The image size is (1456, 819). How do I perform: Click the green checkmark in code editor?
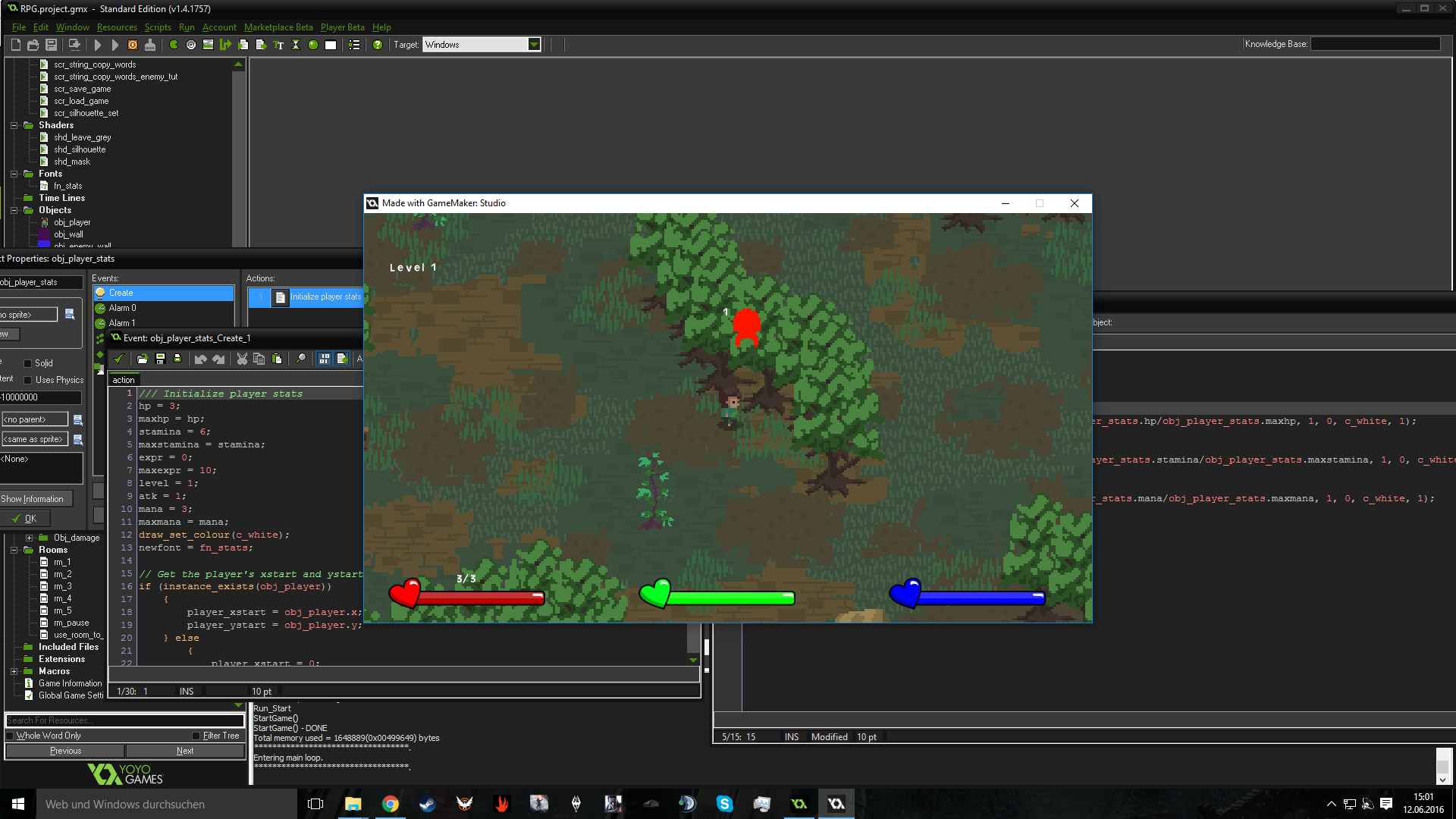[118, 359]
